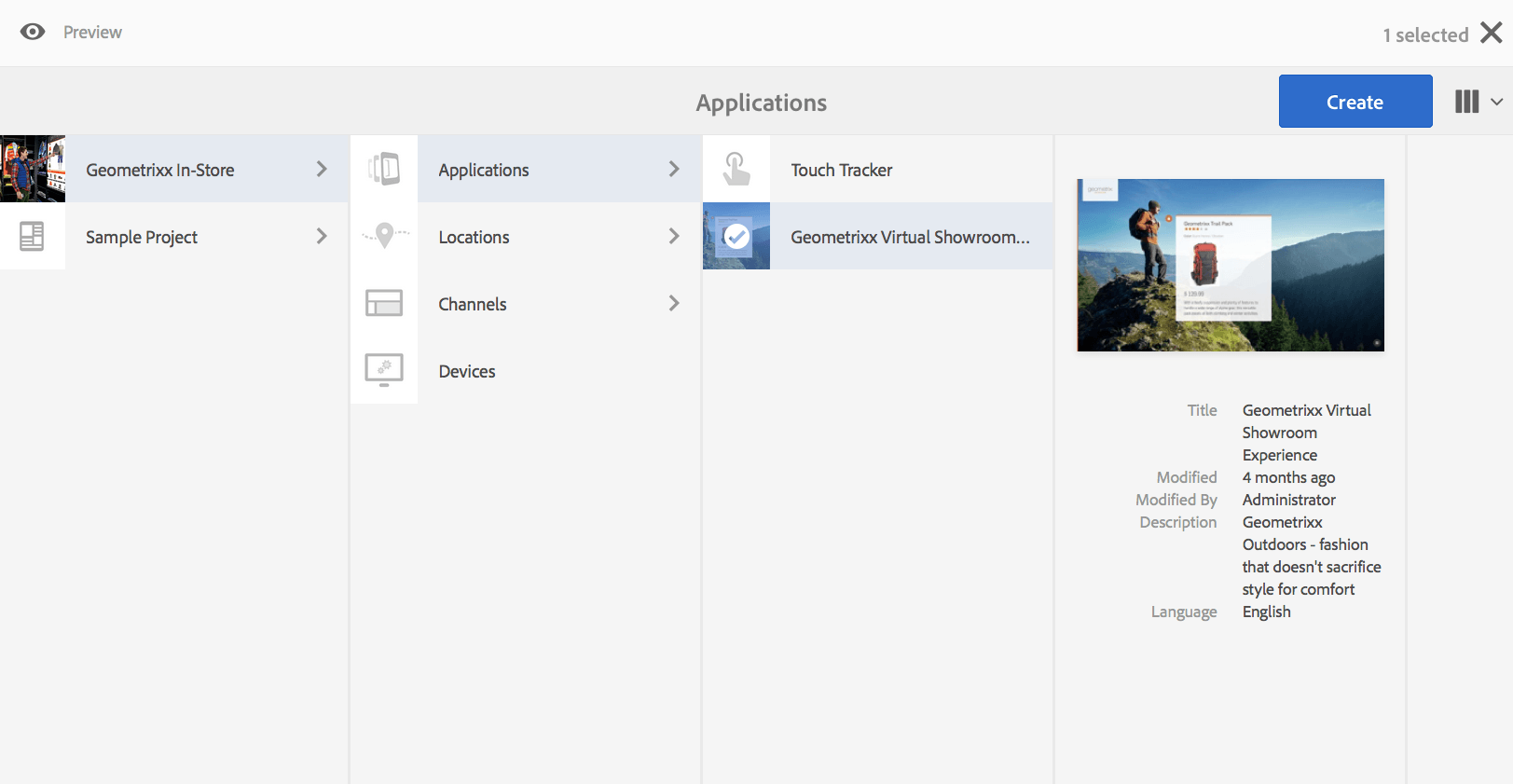Click the column view icon
The image size is (1513, 784).
point(1466,102)
